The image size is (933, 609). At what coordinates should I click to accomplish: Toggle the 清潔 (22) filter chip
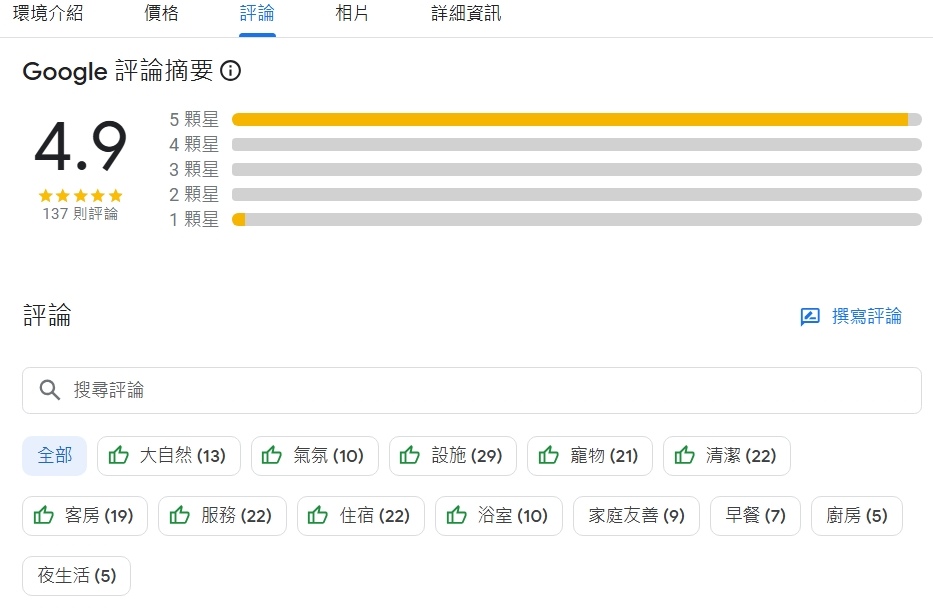point(727,456)
